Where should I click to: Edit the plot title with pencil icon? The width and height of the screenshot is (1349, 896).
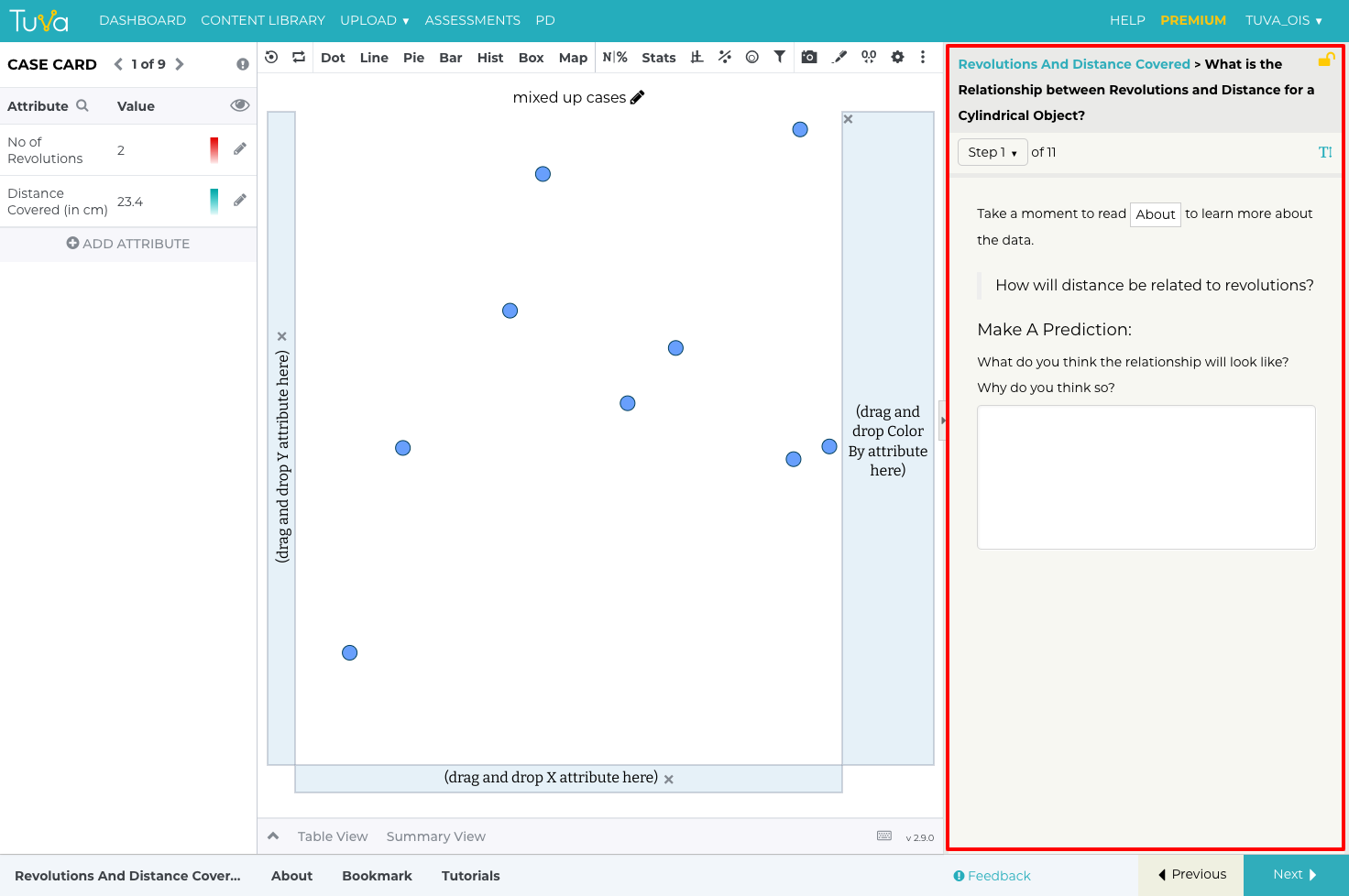click(x=638, y=97)
